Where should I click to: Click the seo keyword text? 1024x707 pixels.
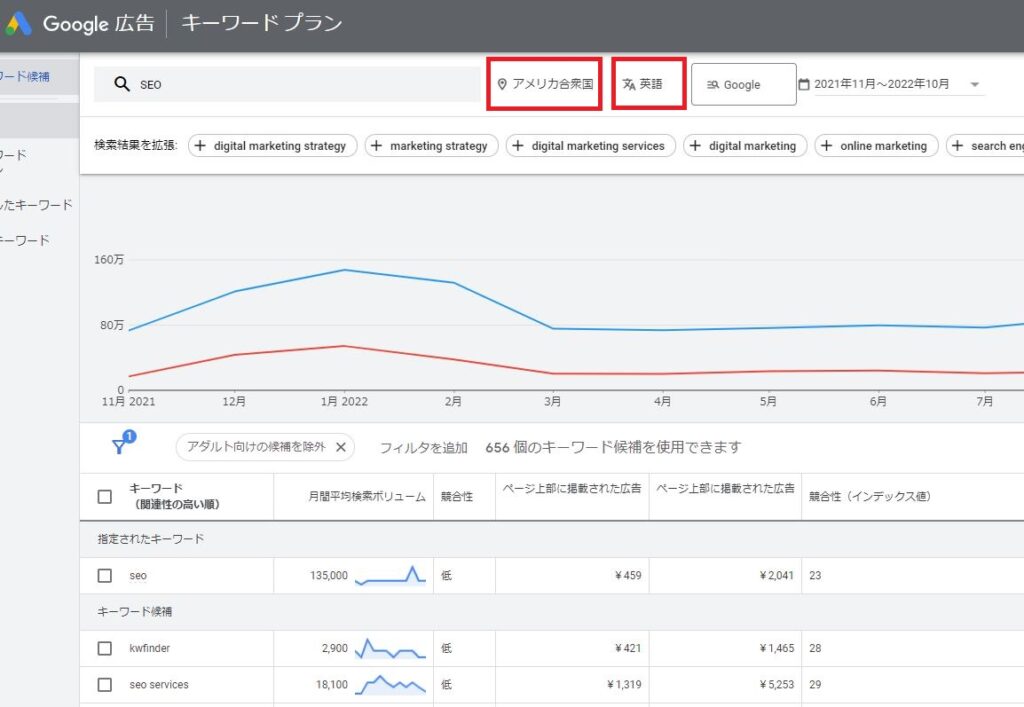[138, 575]
